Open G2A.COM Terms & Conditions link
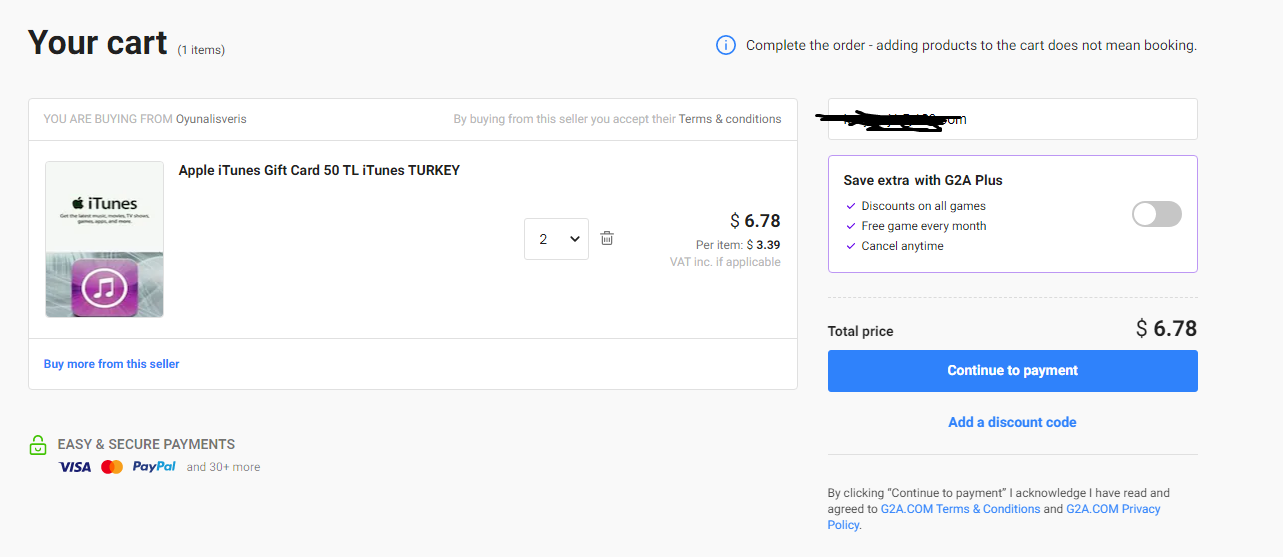Screen dimensions: 1283x557 tap(960, 509)
